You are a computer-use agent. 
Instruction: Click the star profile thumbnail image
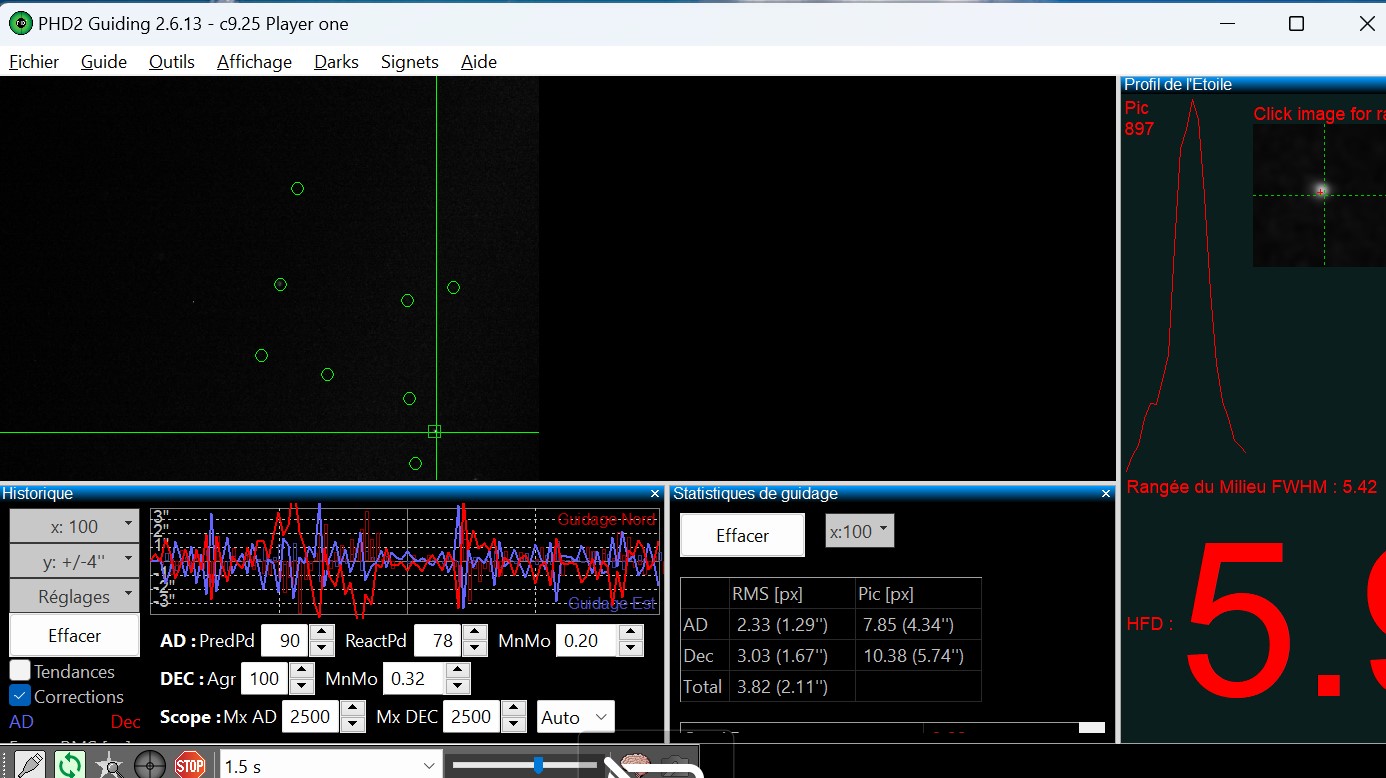coord(1319,195)
